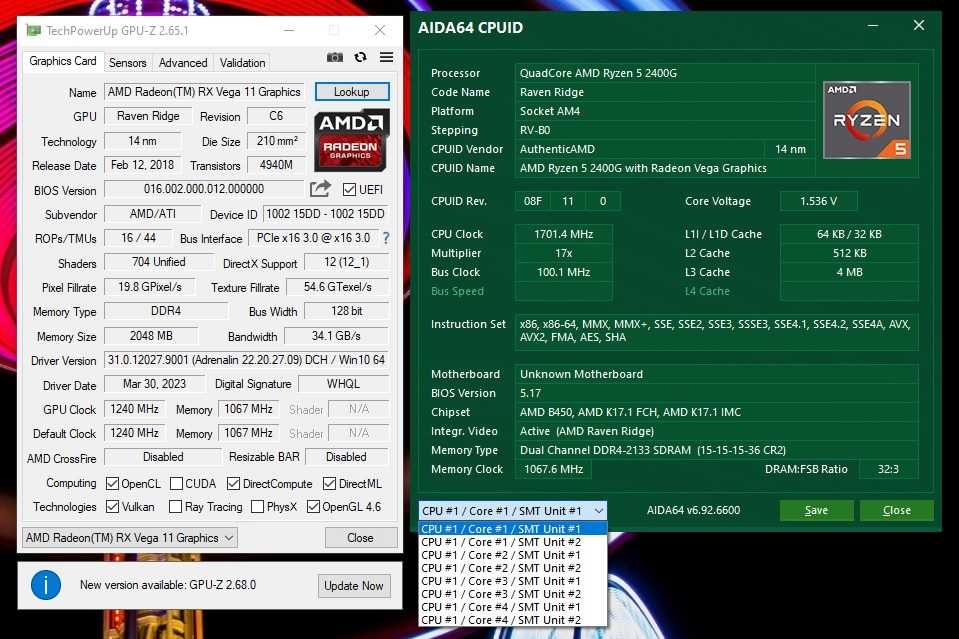This screenshot has width=959, height=639.
Task: Click the BIOS share/export icon
Action: (320, 188)
